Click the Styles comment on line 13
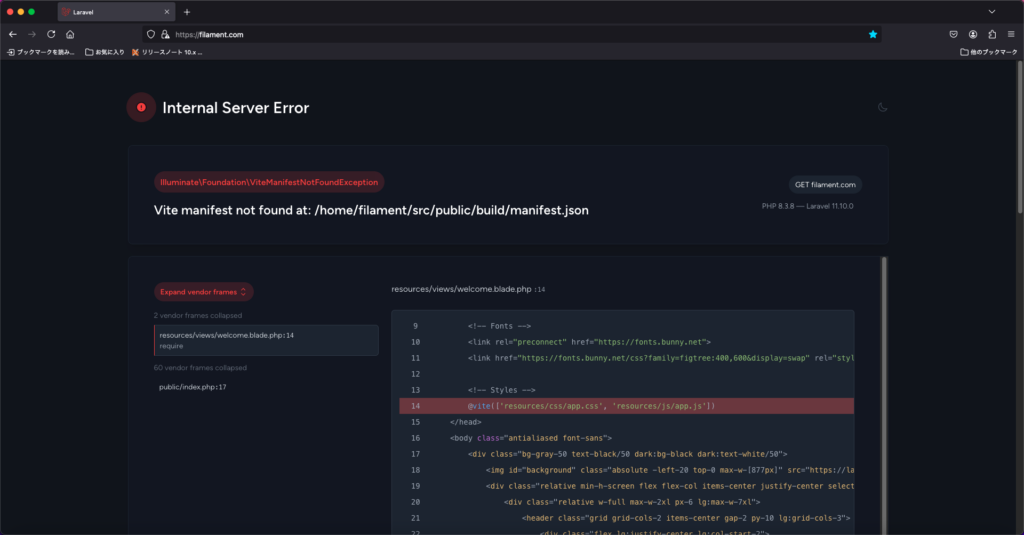This screenshot has height=535, width=1024. tap(502, 390)
